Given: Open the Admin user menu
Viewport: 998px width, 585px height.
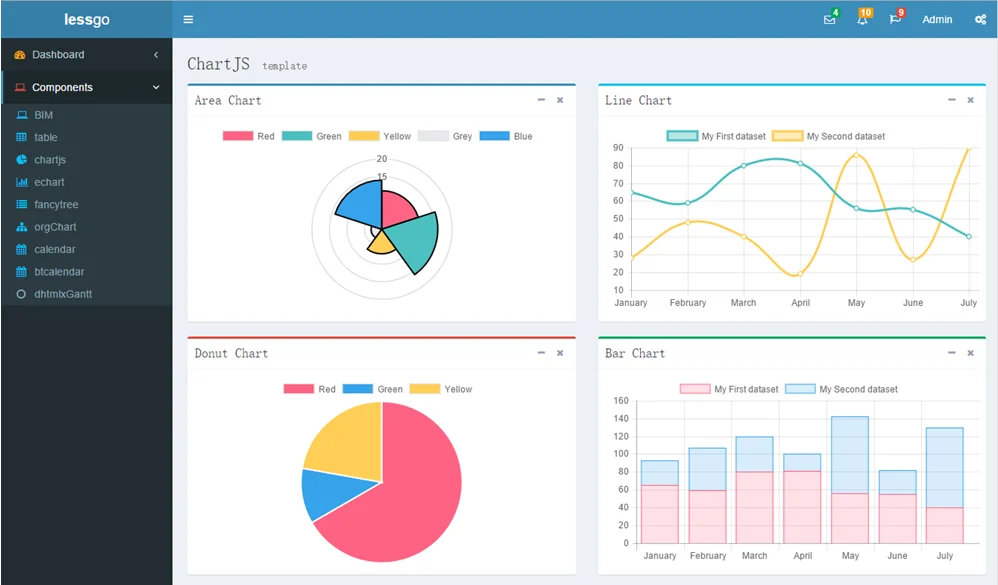Looking at the screenshot, I should pyautogui.click(x=937, y=19).
